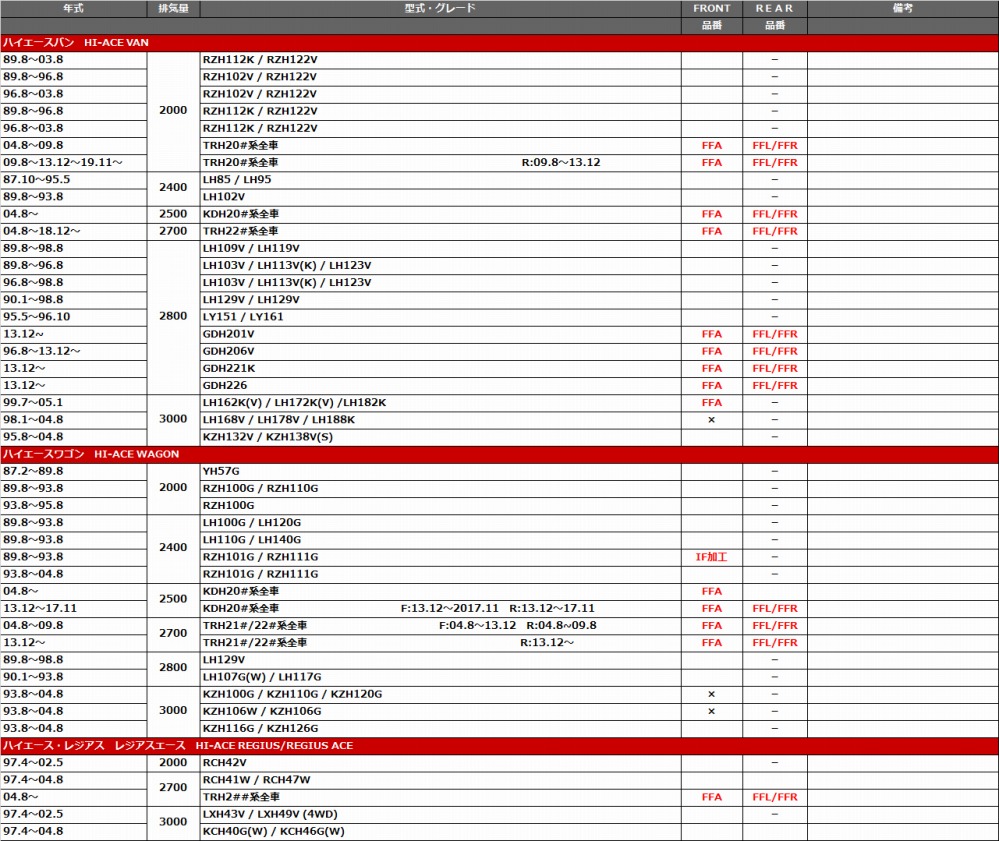999x841 pixels.
Task: Click the × mark in the LH168V row
Action: [712, 420]
